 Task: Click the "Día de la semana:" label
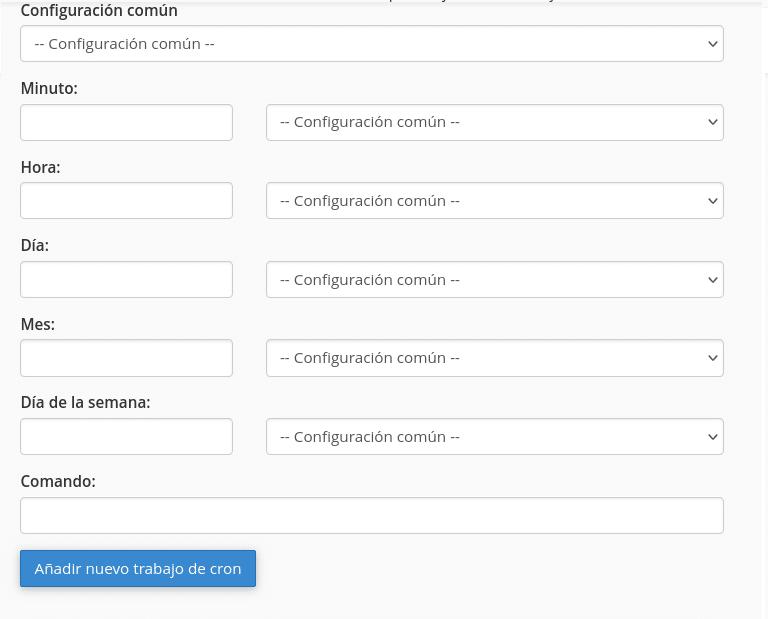point(85,403)
